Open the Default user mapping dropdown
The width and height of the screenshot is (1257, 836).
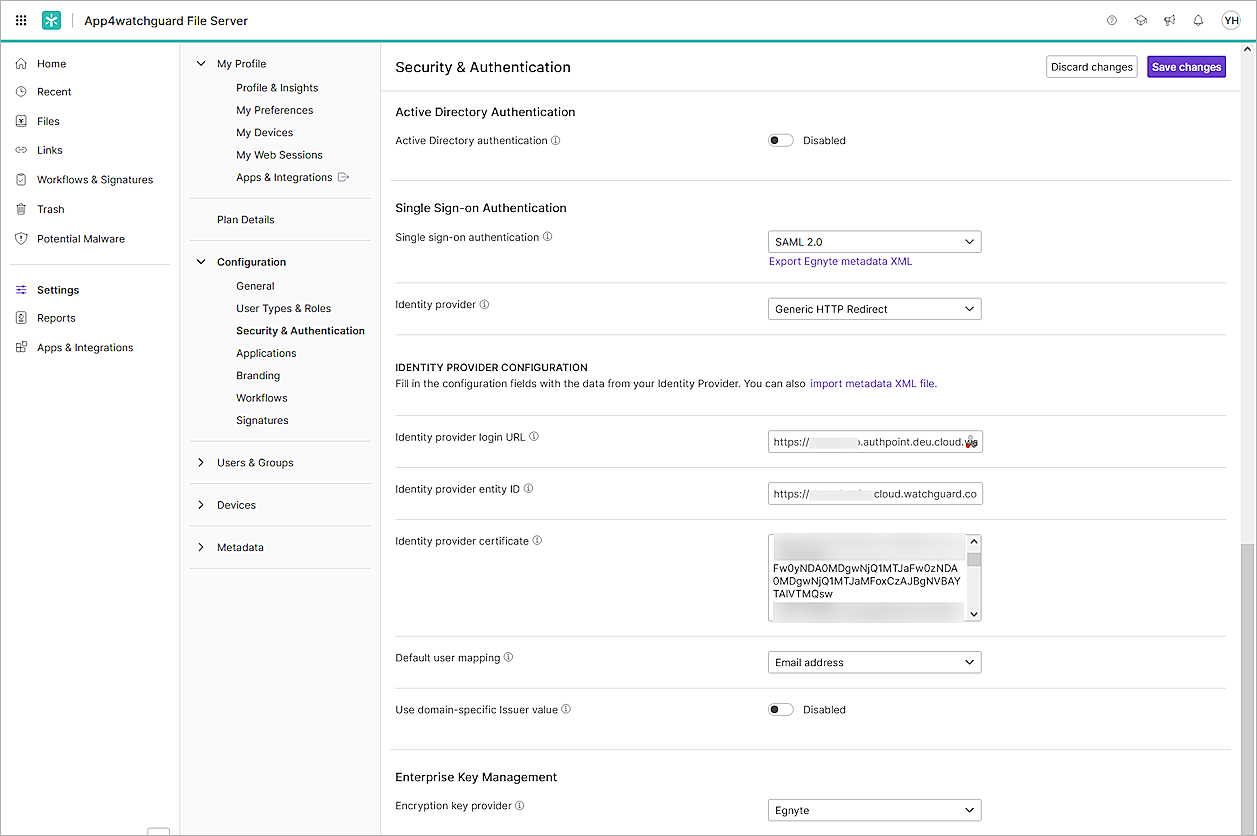(874, 662)
